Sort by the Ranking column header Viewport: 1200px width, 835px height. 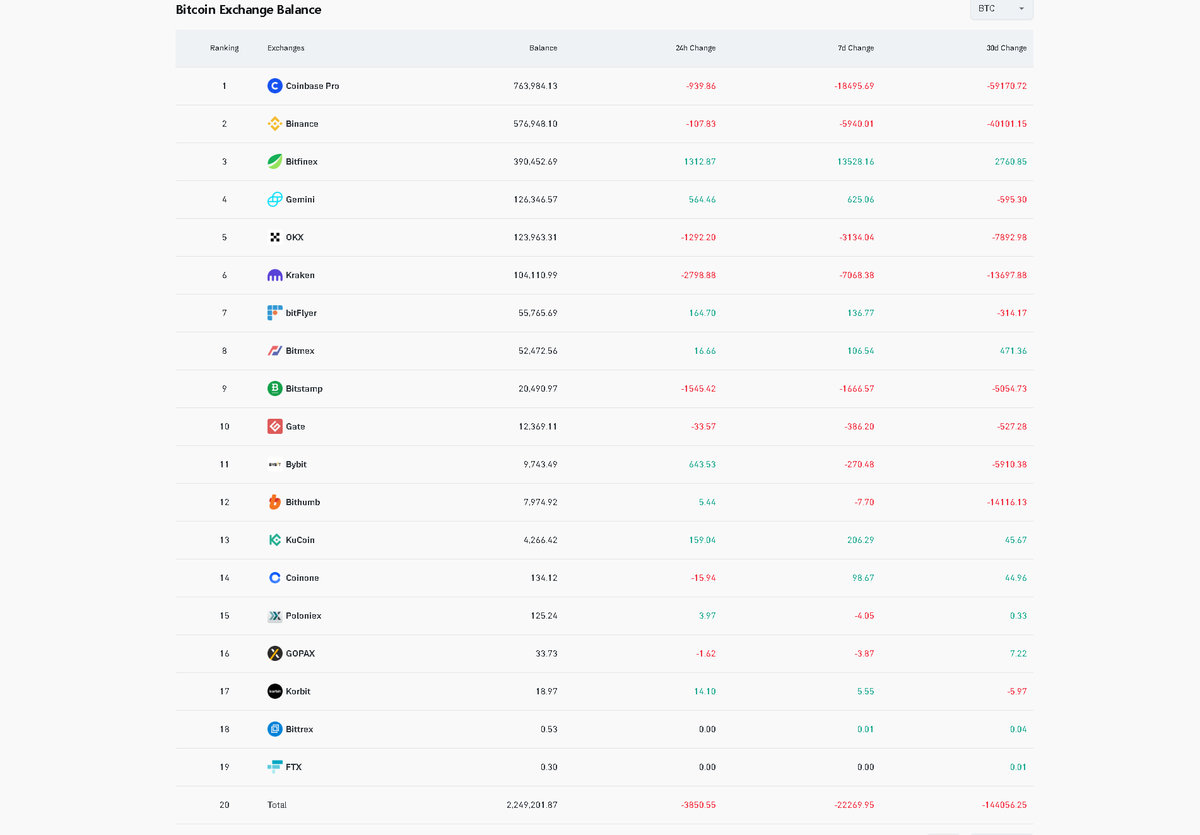click(224, 48)
